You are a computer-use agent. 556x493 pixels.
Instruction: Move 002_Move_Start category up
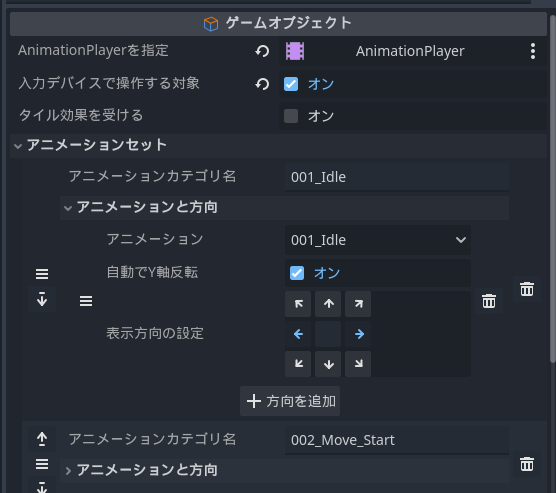[x=42, y=439]
